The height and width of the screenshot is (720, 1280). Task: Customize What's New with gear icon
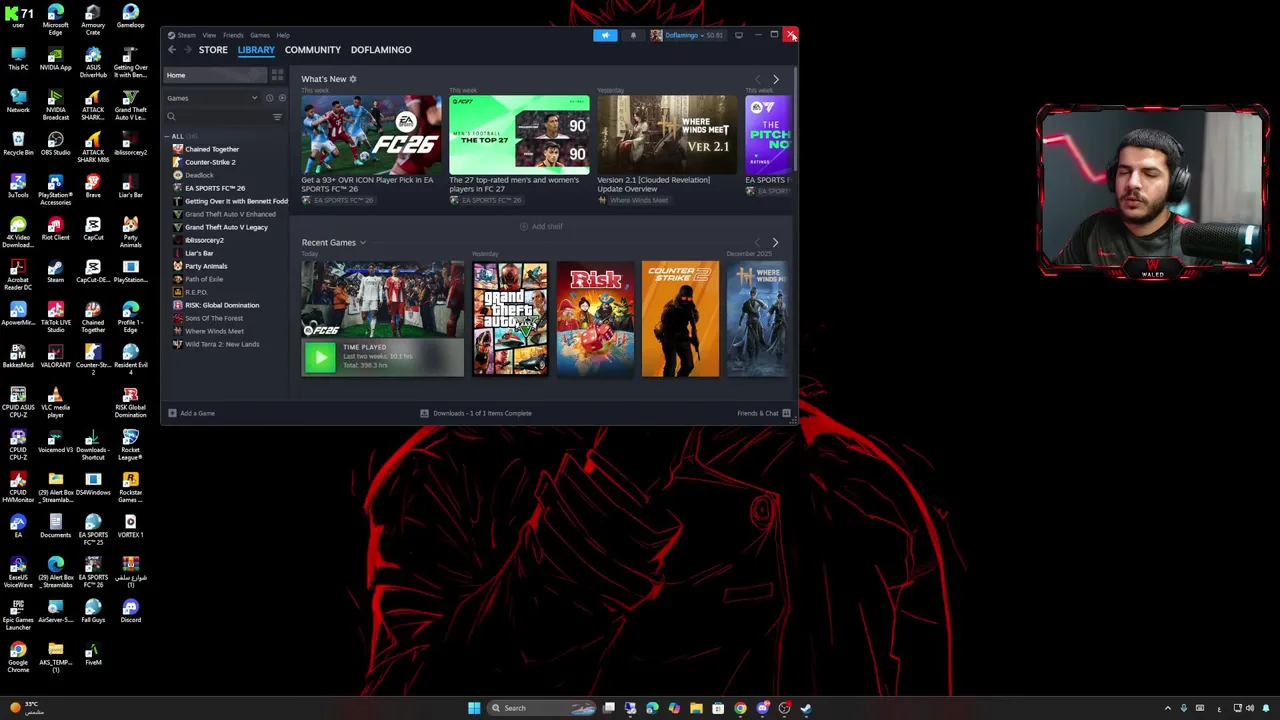[352, 79]
